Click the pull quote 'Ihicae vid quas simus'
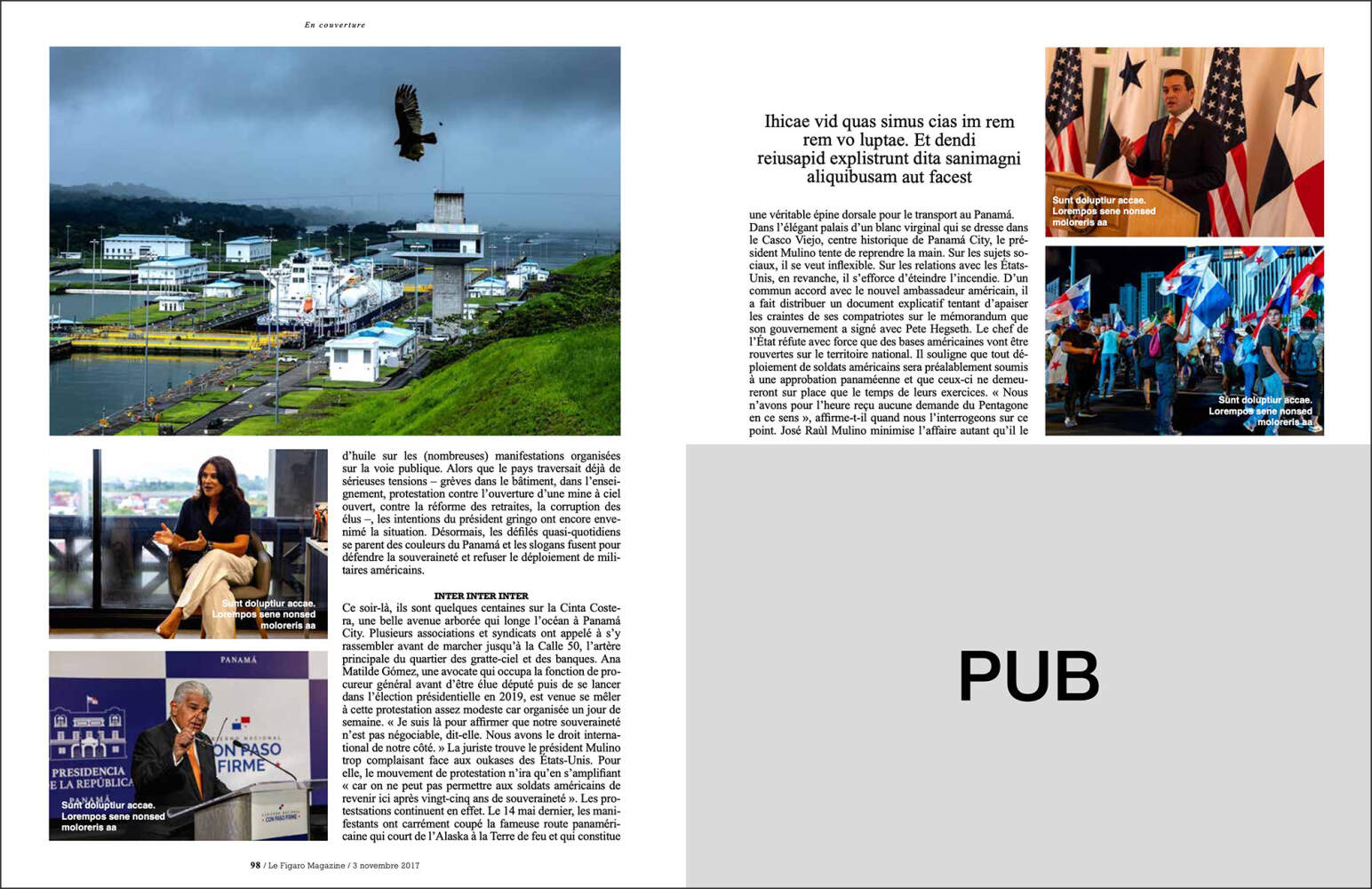Screen dimensions: 1372x889 tap(889, 148)
